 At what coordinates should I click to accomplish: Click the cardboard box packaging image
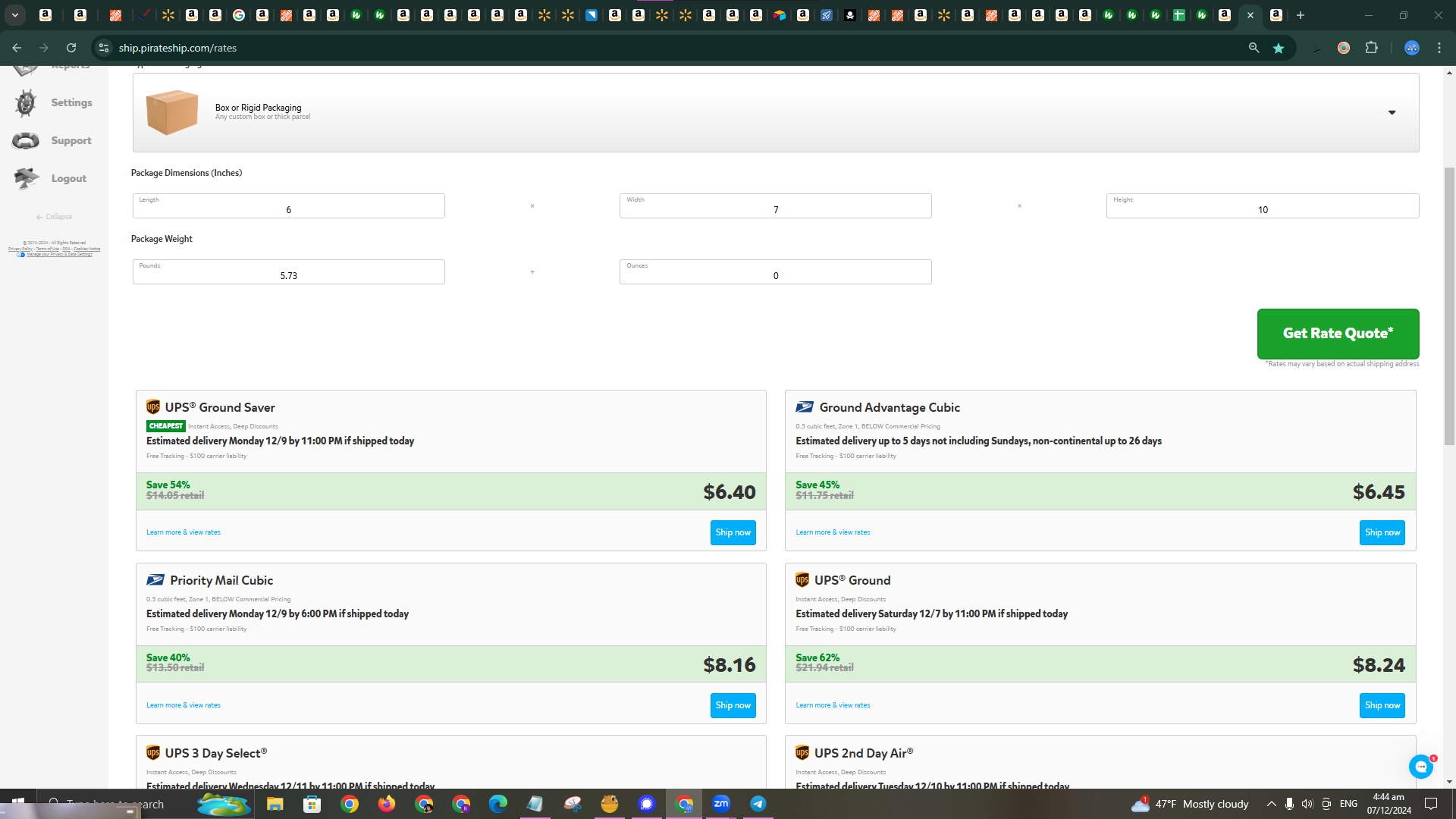[x=172, y=112]
